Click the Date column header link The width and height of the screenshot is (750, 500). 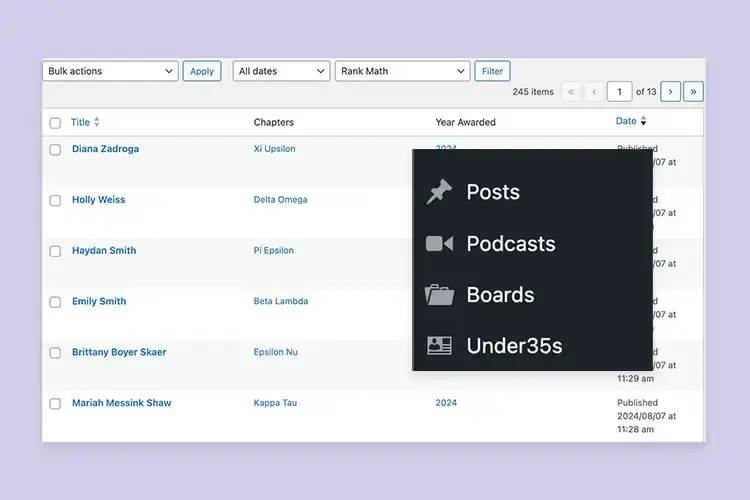(x=626, y=121)
